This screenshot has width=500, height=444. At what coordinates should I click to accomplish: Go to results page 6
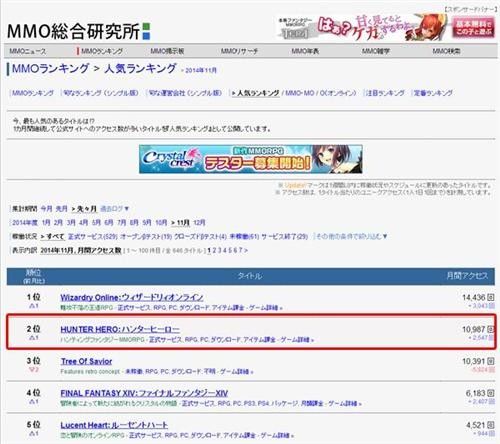click(235, 250)
